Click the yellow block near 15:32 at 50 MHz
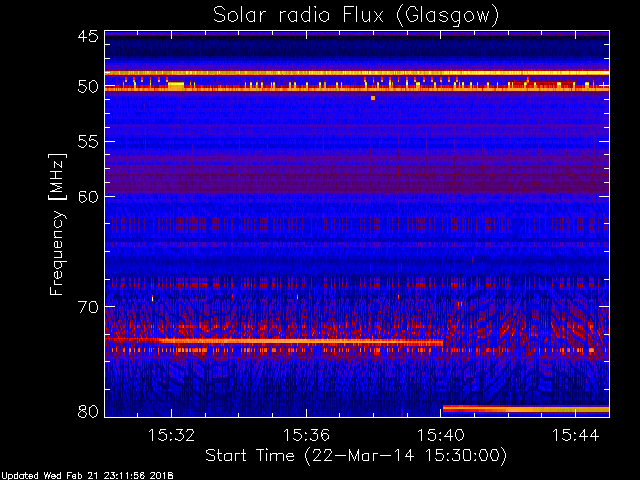This screenshot has height=480, width=640. (176, 86)
